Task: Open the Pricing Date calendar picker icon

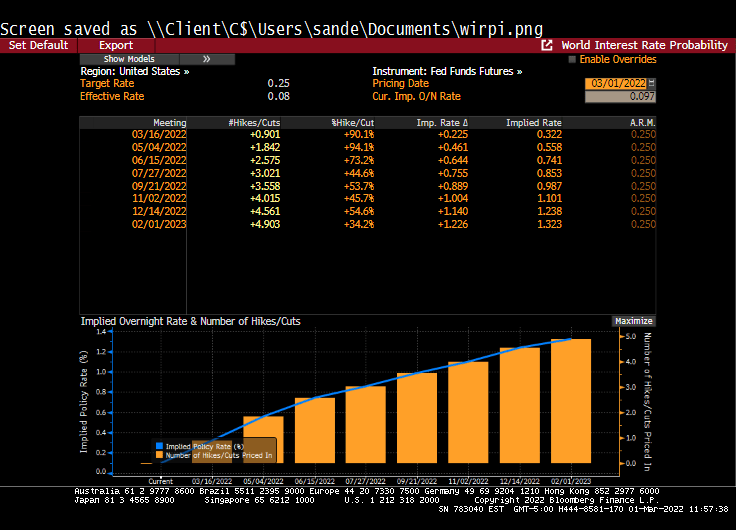Action: coord(652,84)
